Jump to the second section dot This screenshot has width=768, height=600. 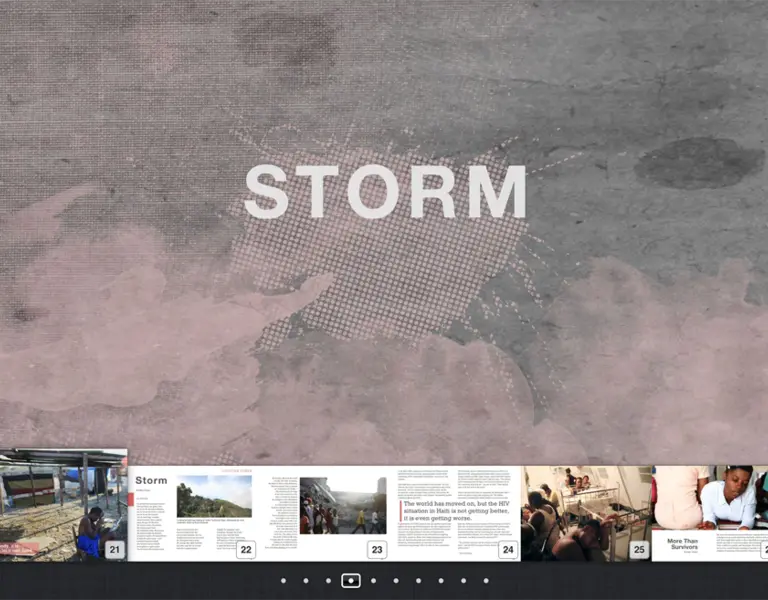click(306, 580)
